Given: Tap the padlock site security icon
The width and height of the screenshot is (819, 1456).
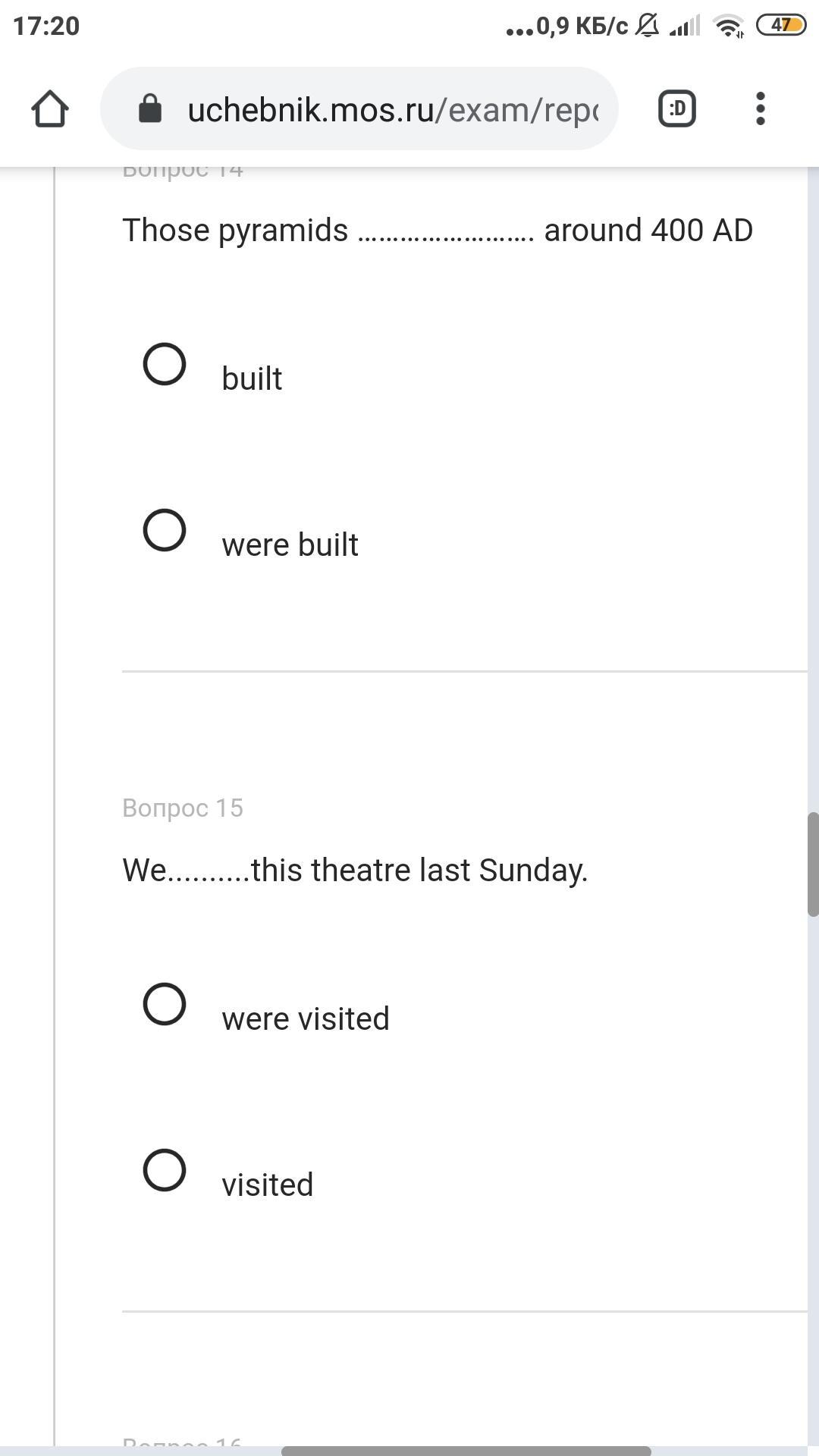Looking at the screenshot, I should click(x=150, y=108).
